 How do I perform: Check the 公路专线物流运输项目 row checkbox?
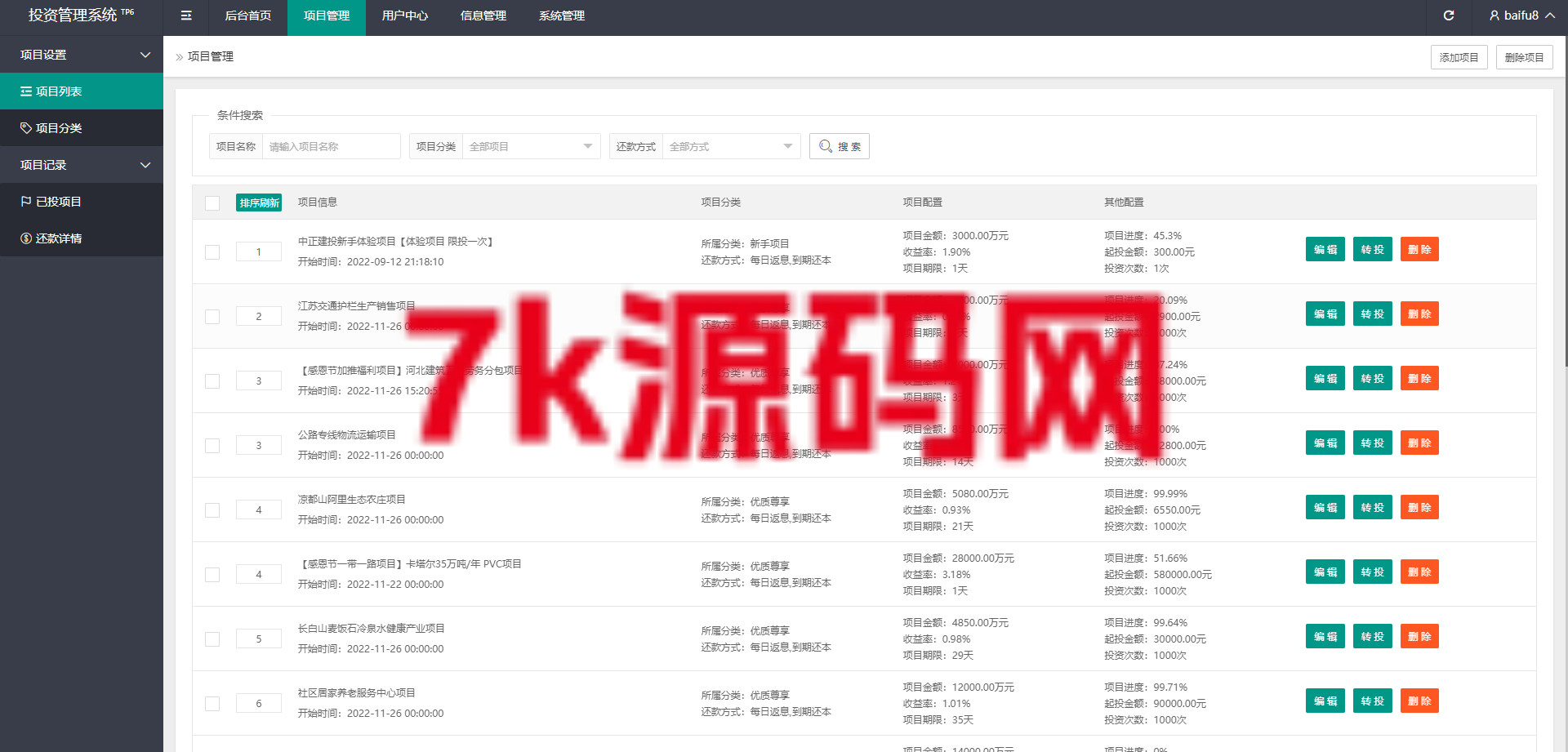212,446
